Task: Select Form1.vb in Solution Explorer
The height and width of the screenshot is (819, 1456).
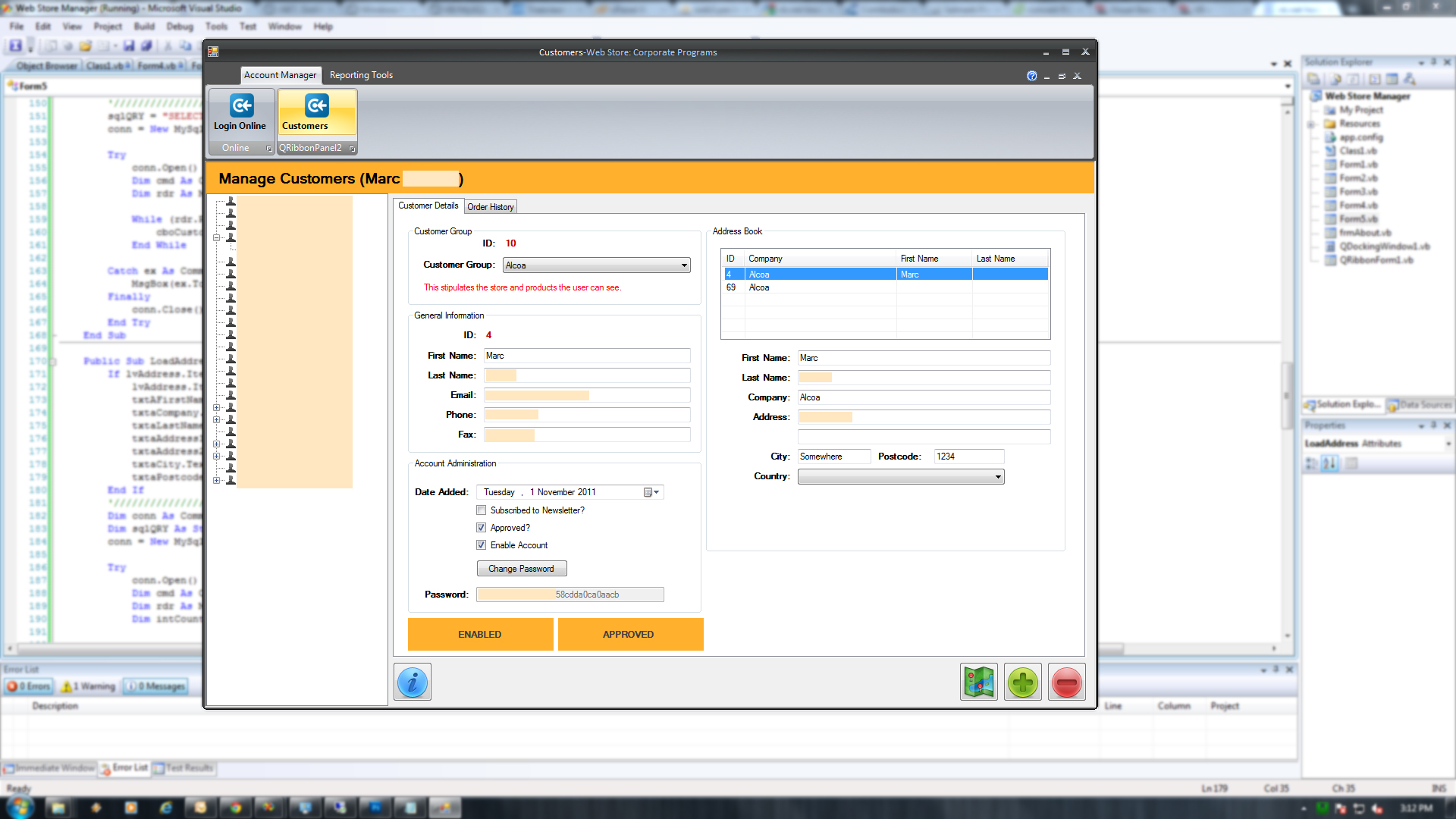Action: coord(1357,165)
